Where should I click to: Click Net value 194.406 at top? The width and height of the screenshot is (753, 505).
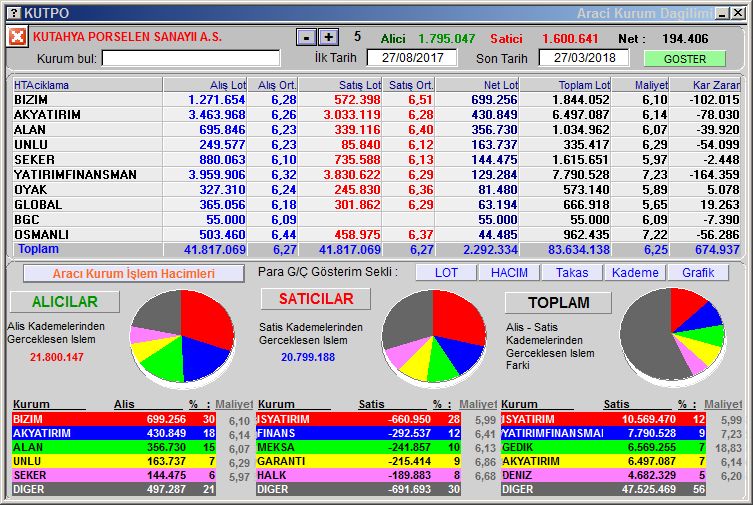[x=685, y=38]
